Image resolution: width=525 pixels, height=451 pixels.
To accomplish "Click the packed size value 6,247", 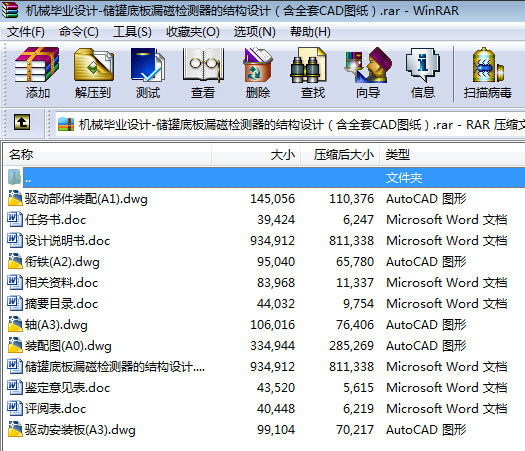I will pos(358,220).
